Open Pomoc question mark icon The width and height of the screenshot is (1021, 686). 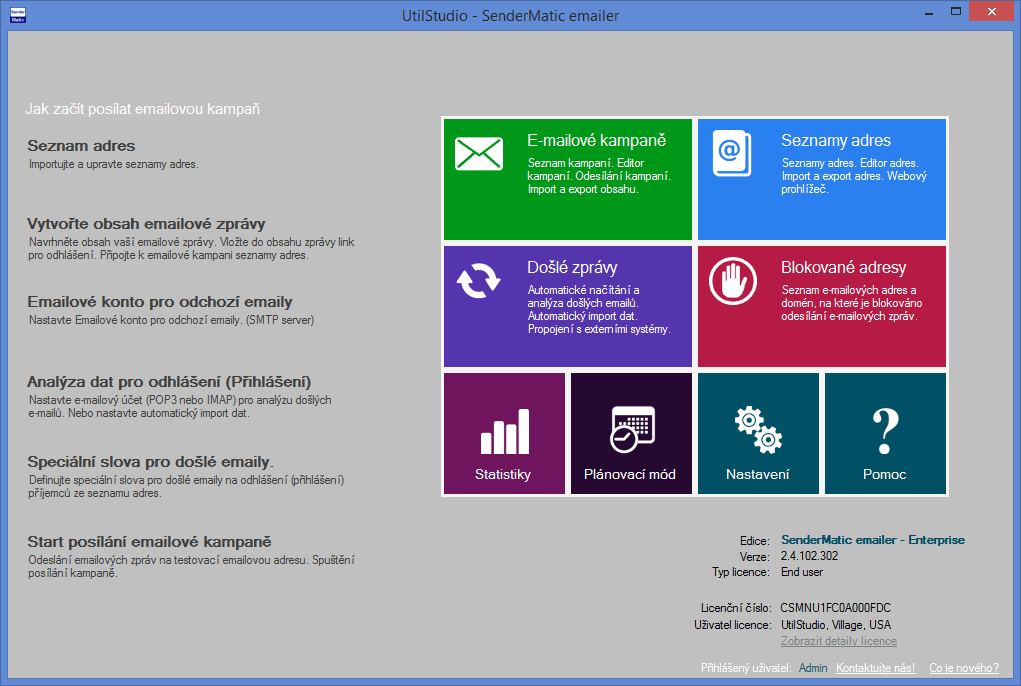click(886, 431)
